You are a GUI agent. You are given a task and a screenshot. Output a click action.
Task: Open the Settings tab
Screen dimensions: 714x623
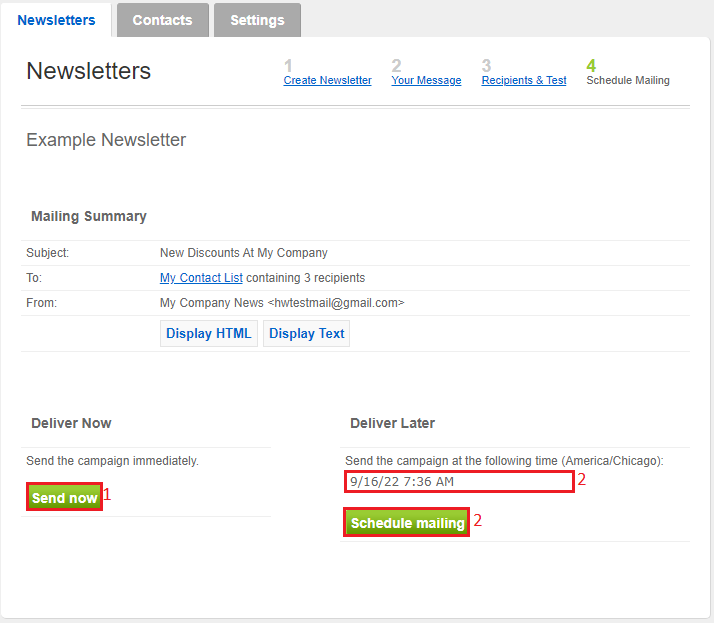257,20
